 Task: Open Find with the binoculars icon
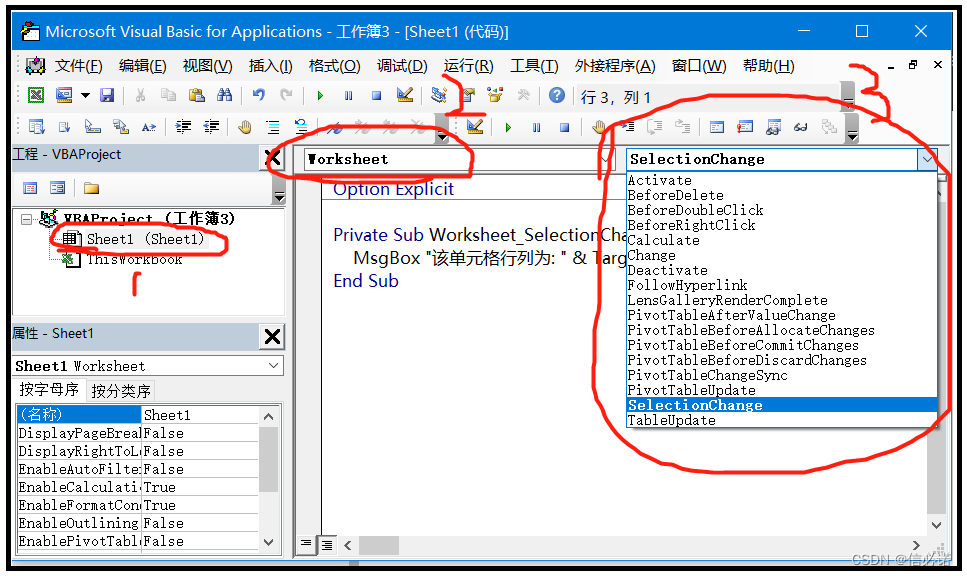(224, 95)
